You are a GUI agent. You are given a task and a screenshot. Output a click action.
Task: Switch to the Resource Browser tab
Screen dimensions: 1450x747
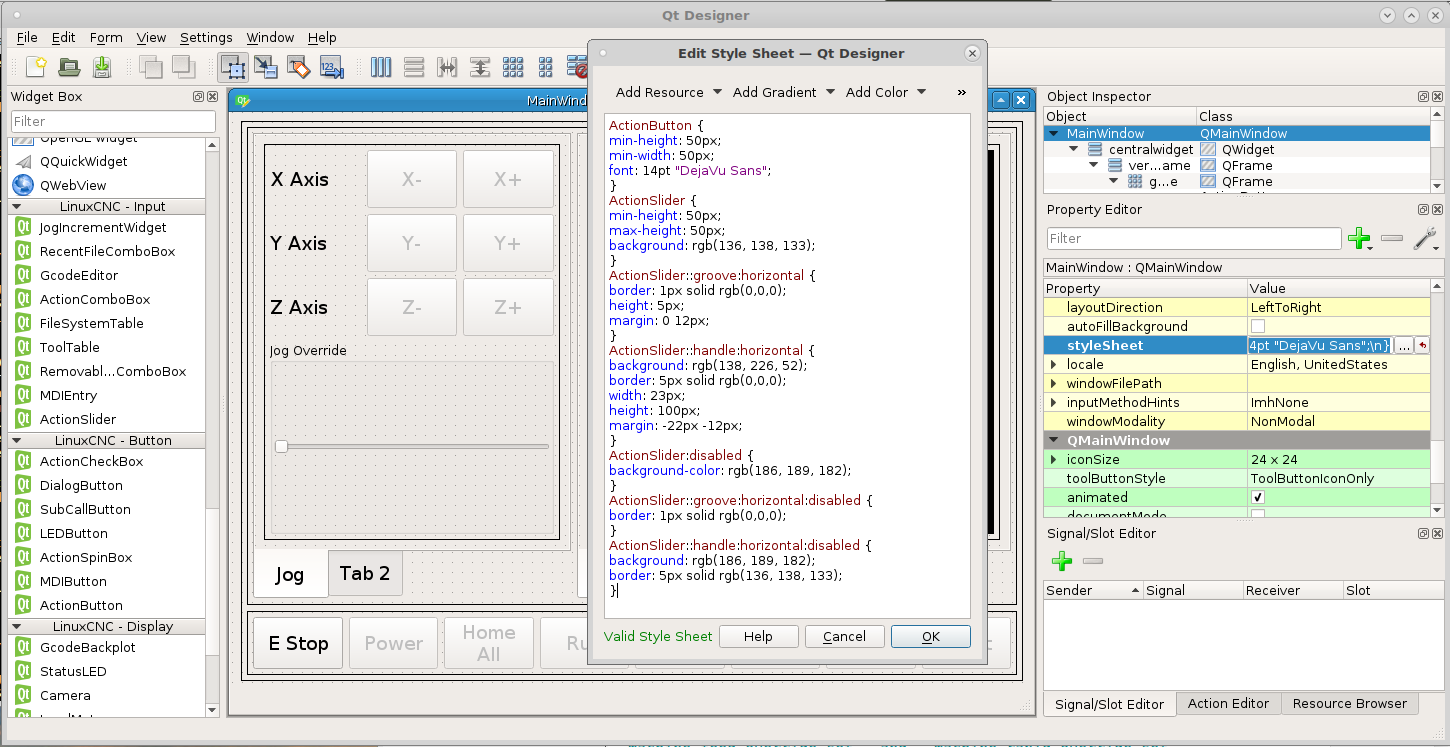pos(1349,703)
